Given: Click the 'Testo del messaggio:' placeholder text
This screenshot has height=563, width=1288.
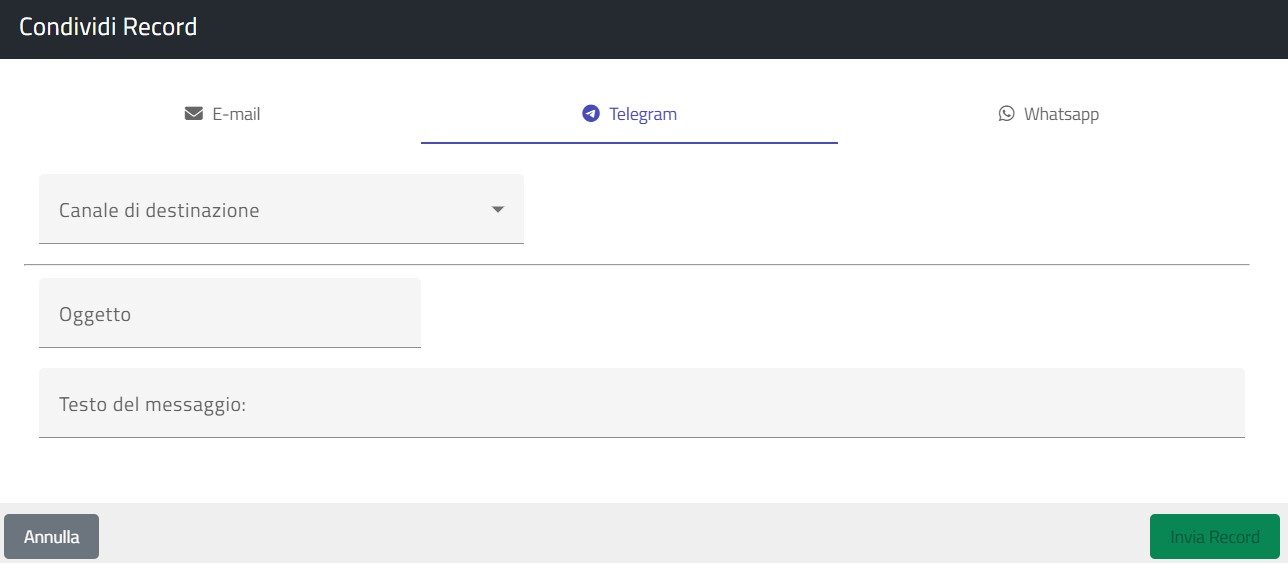Looking at the screenshot, I should (152, 404).
